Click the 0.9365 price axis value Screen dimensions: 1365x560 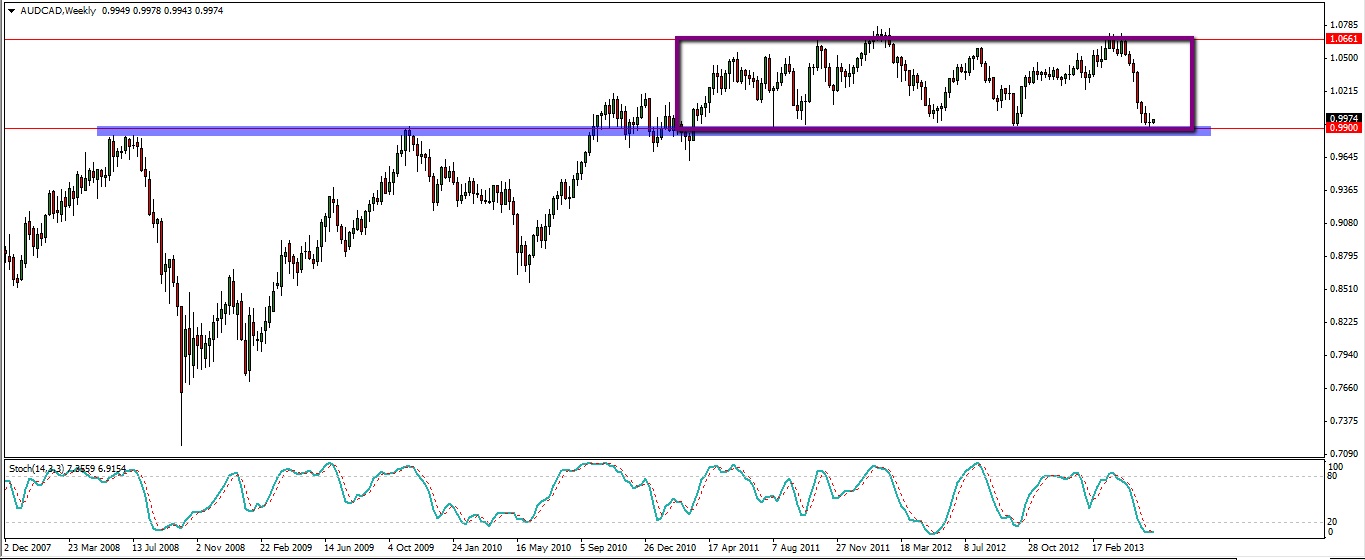pyautogui.click(x=1344, y=189)
